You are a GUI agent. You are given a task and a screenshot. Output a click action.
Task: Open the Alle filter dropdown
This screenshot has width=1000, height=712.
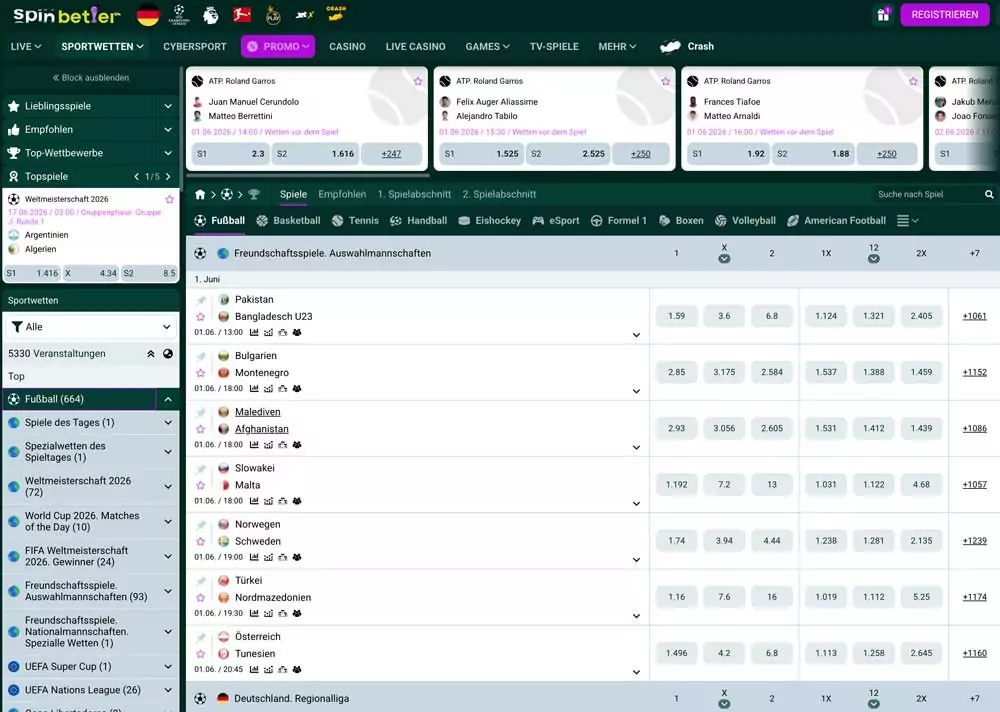point(91,327)
